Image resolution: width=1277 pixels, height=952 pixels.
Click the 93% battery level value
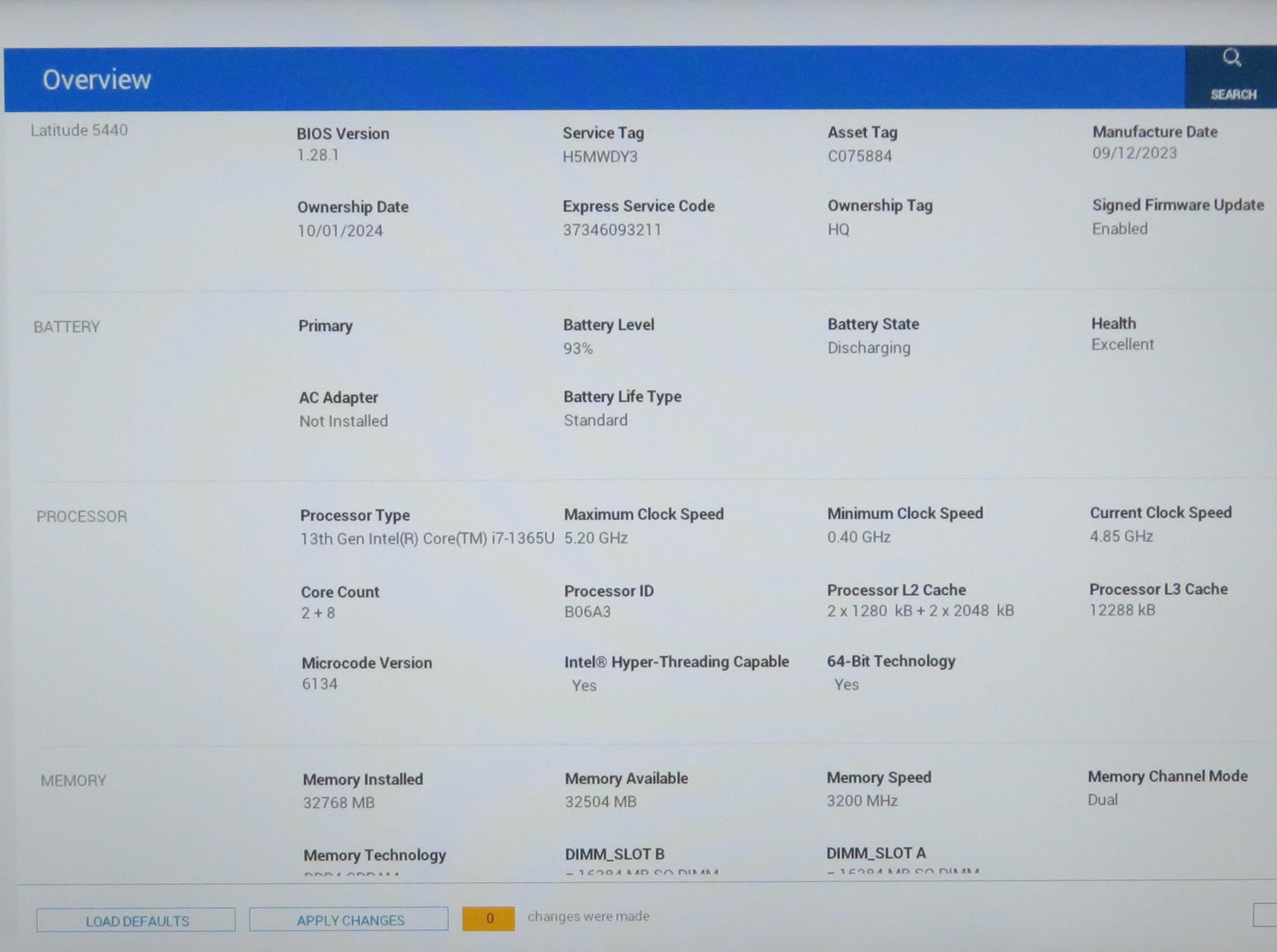[577, 348]
